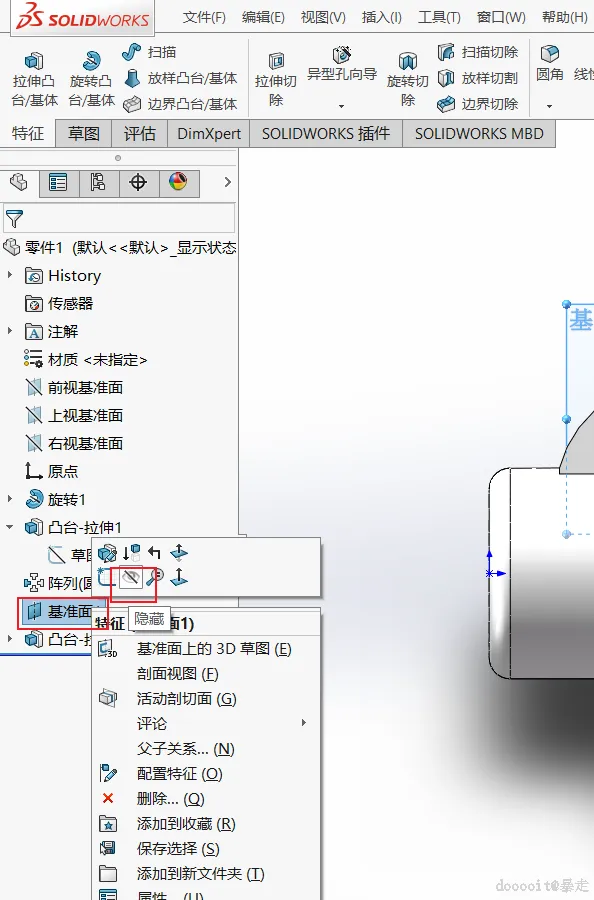
Task: Click the filter funnel icon
Action: (14, 219)
